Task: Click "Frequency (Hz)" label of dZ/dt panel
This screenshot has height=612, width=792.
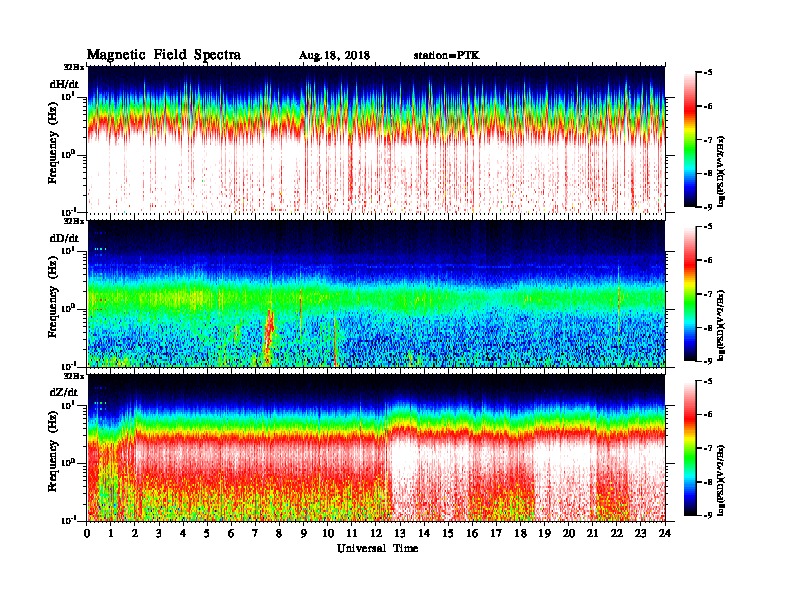Action: 53,450
